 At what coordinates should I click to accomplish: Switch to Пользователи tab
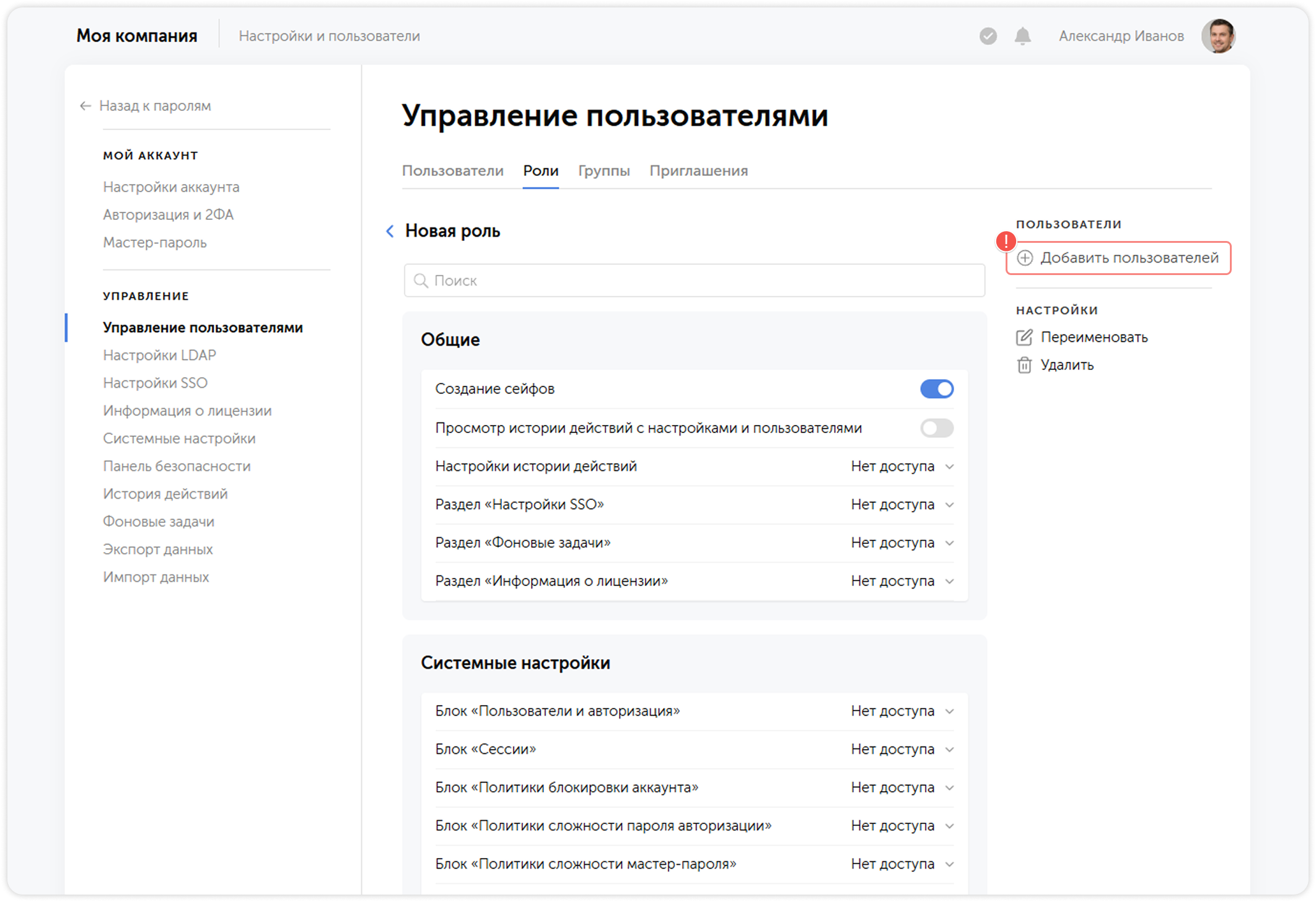(453, 171)
